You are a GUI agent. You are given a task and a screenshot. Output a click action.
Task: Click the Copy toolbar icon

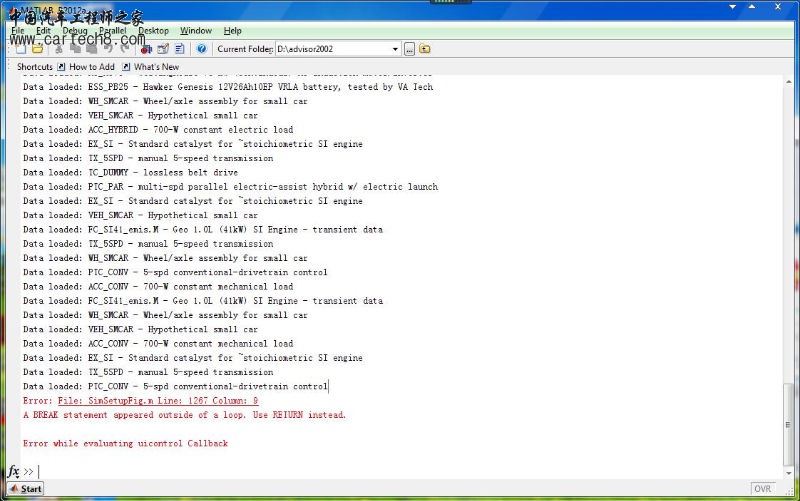[x=76, y=49]
